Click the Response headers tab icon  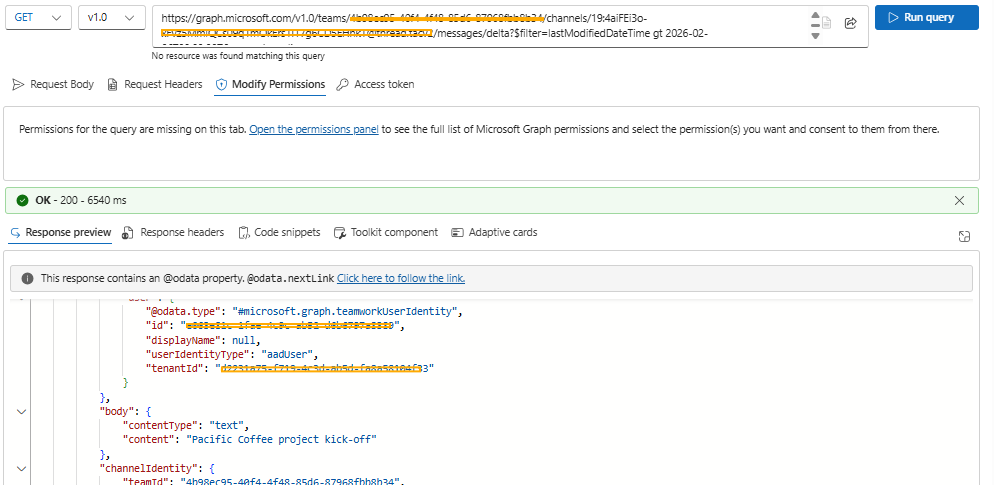pyautogui.click(x=128, y=233)
